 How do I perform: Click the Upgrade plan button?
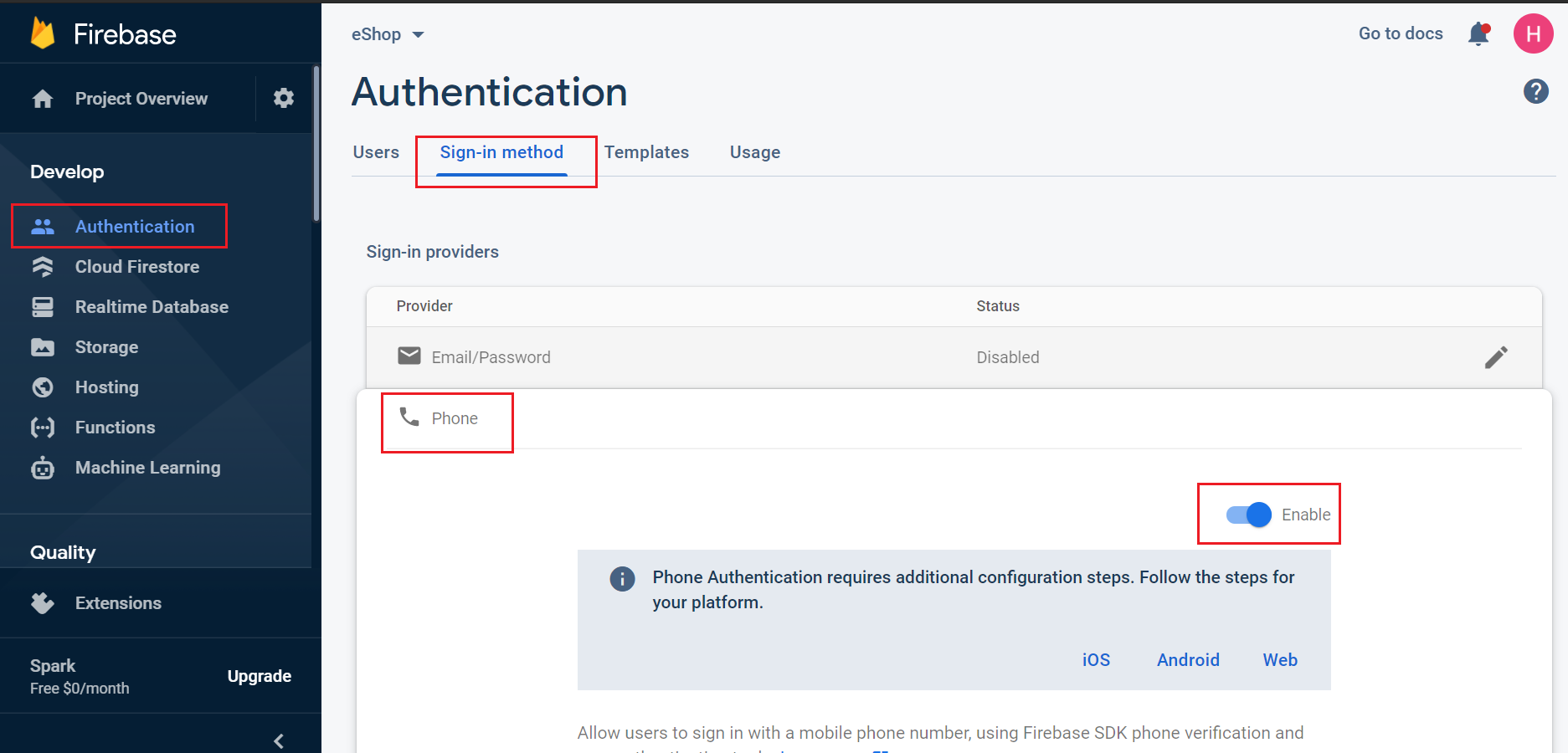260,676
